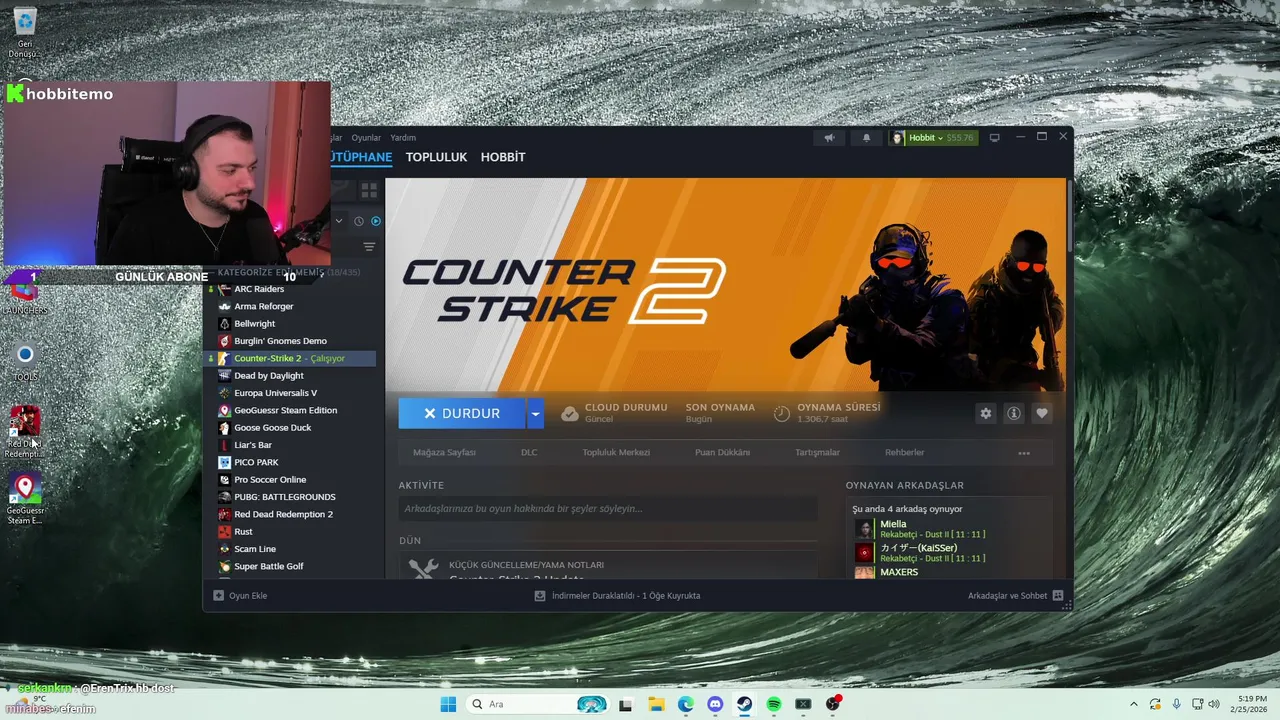Switch library to grid collections view icon

(x=369, y=190)
